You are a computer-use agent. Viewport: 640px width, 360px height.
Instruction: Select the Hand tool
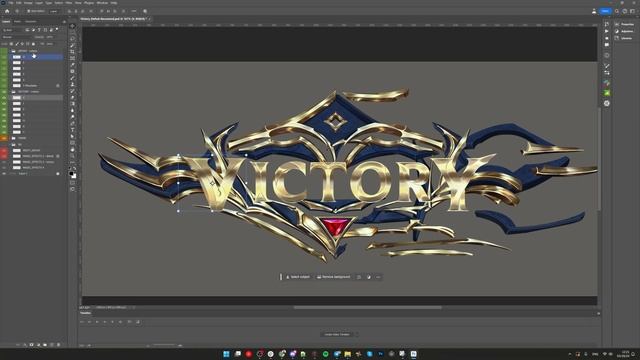[73, 149]
